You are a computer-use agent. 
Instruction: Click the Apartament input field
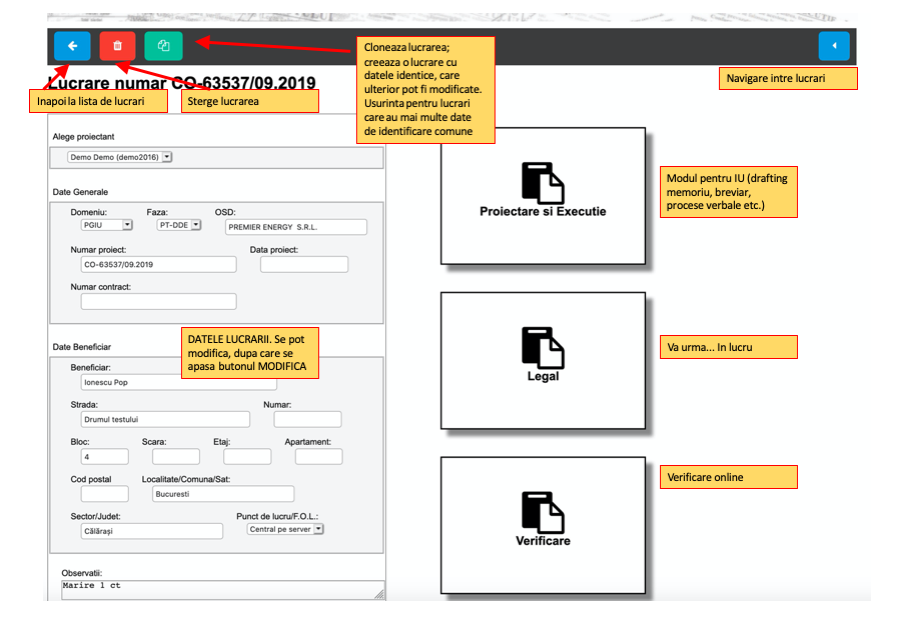pos(319,457)
